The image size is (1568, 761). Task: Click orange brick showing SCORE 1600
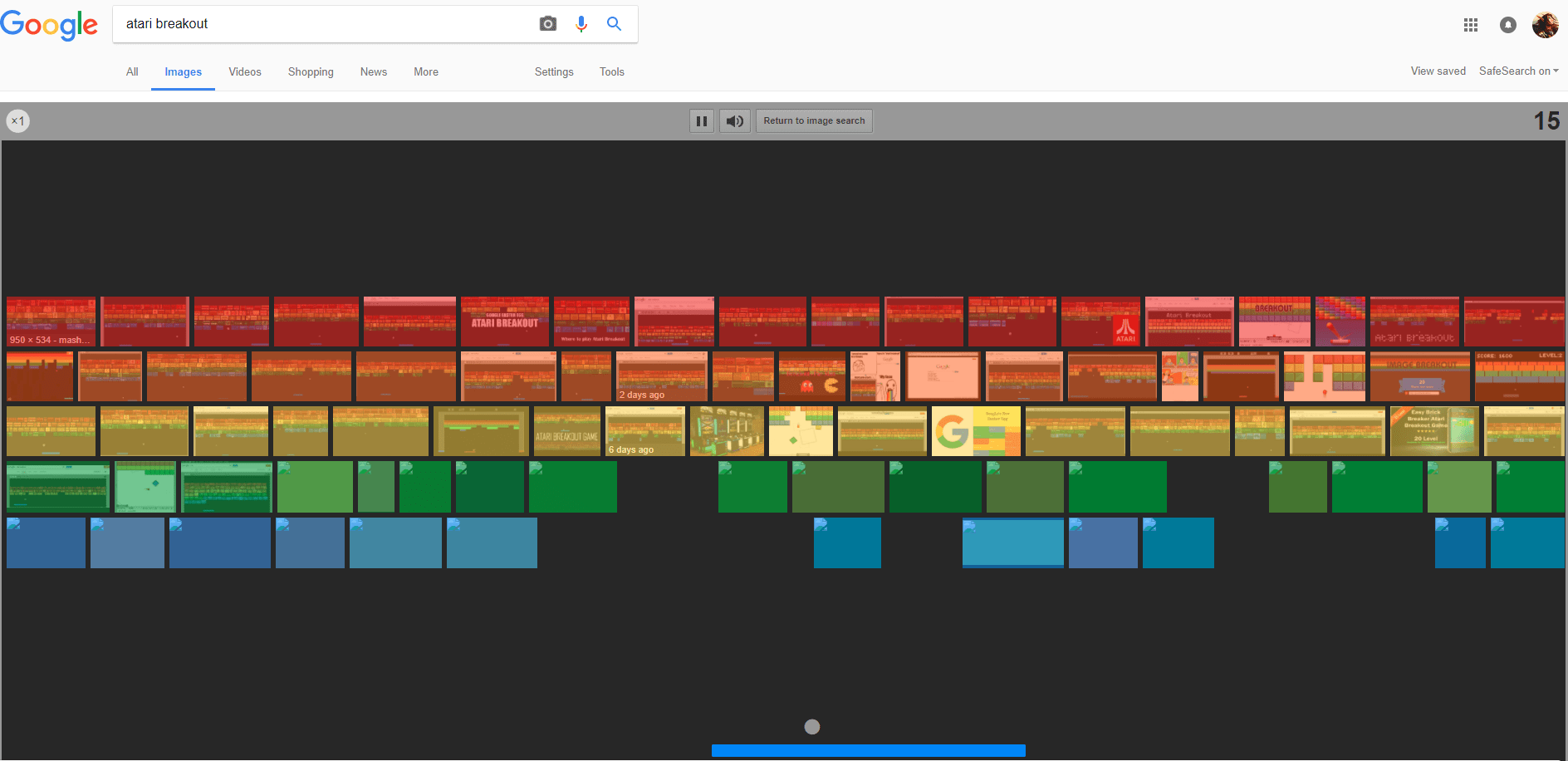[1520, 376]
